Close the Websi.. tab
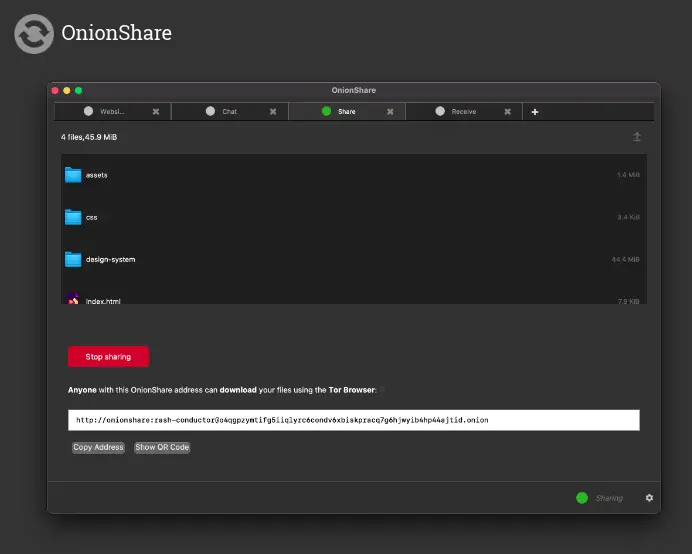This screenshot has width=692, height=554. pos(156,112)
